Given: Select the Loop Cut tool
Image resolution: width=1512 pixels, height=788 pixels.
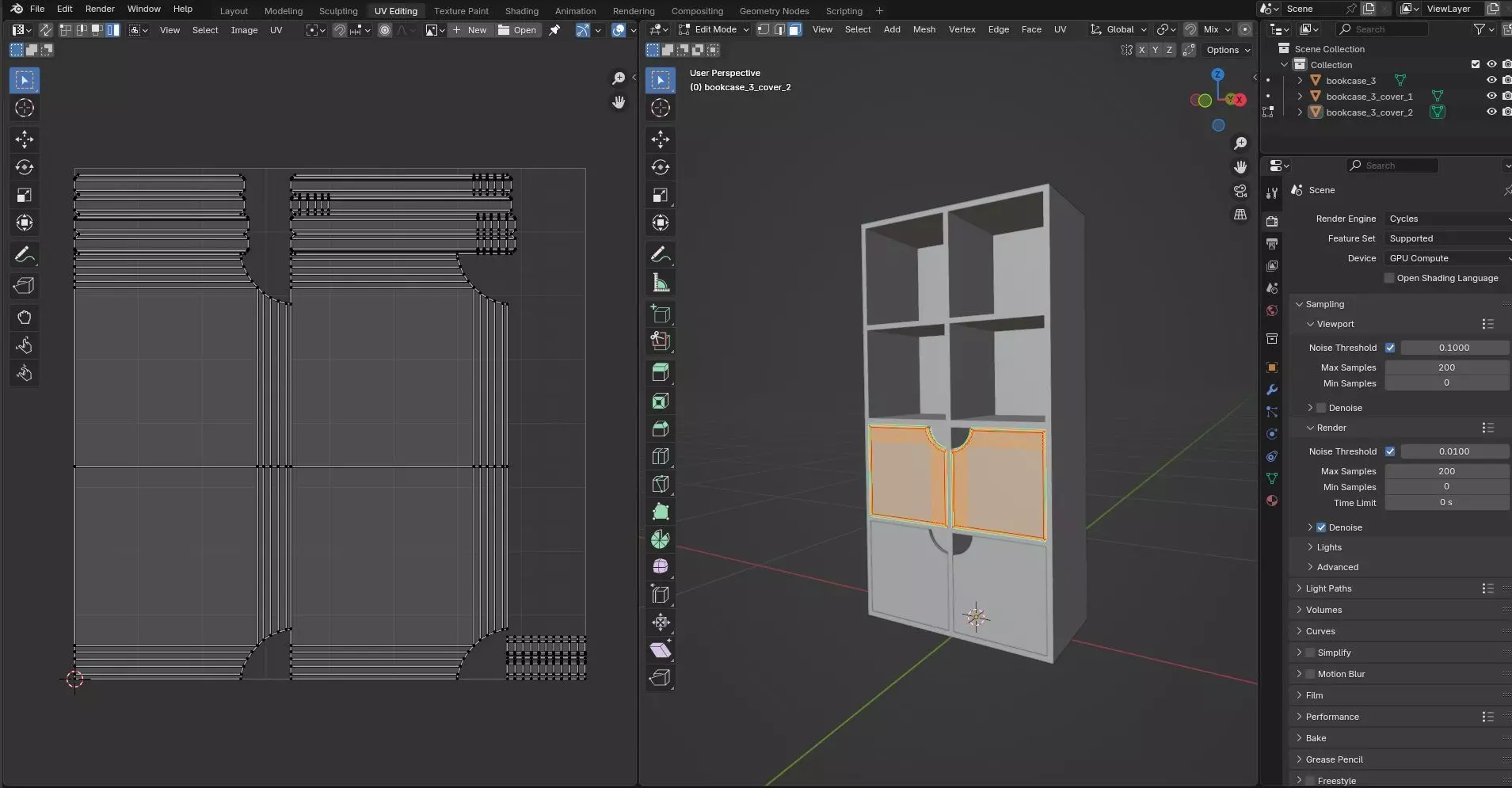Looking at the screenshot, I should [x=661, y=456].
